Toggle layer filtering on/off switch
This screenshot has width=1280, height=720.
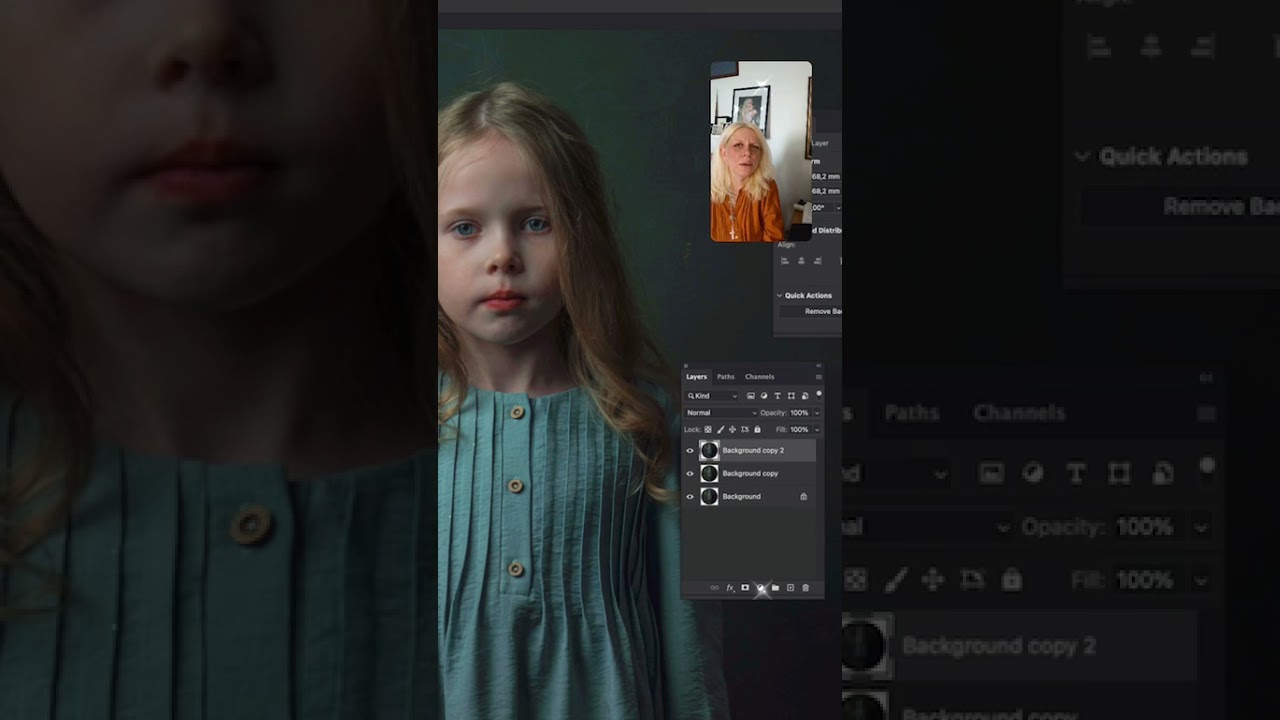pyautogui.click(x=819, y=394)
